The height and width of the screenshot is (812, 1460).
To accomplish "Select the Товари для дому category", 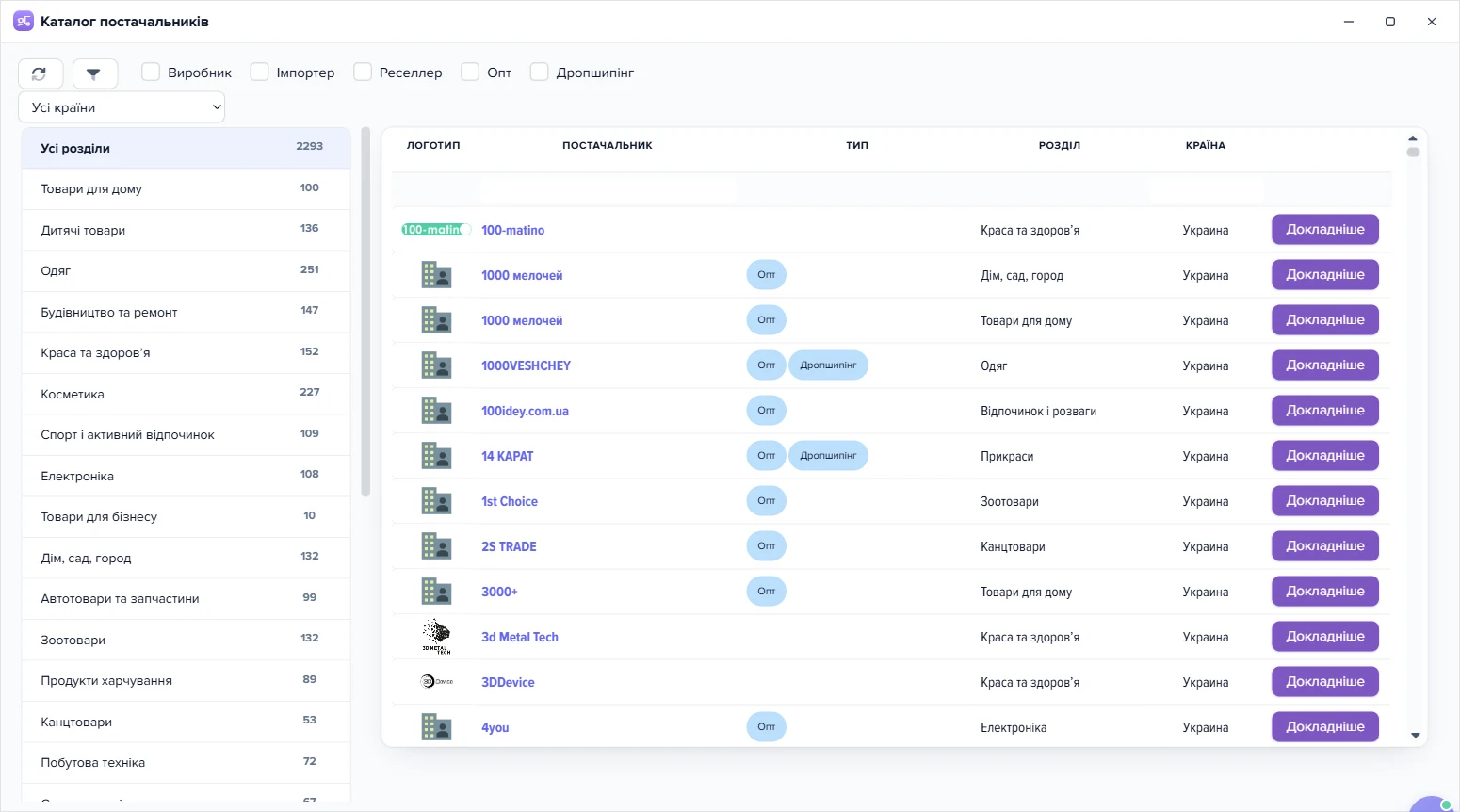I will [187, 189].
